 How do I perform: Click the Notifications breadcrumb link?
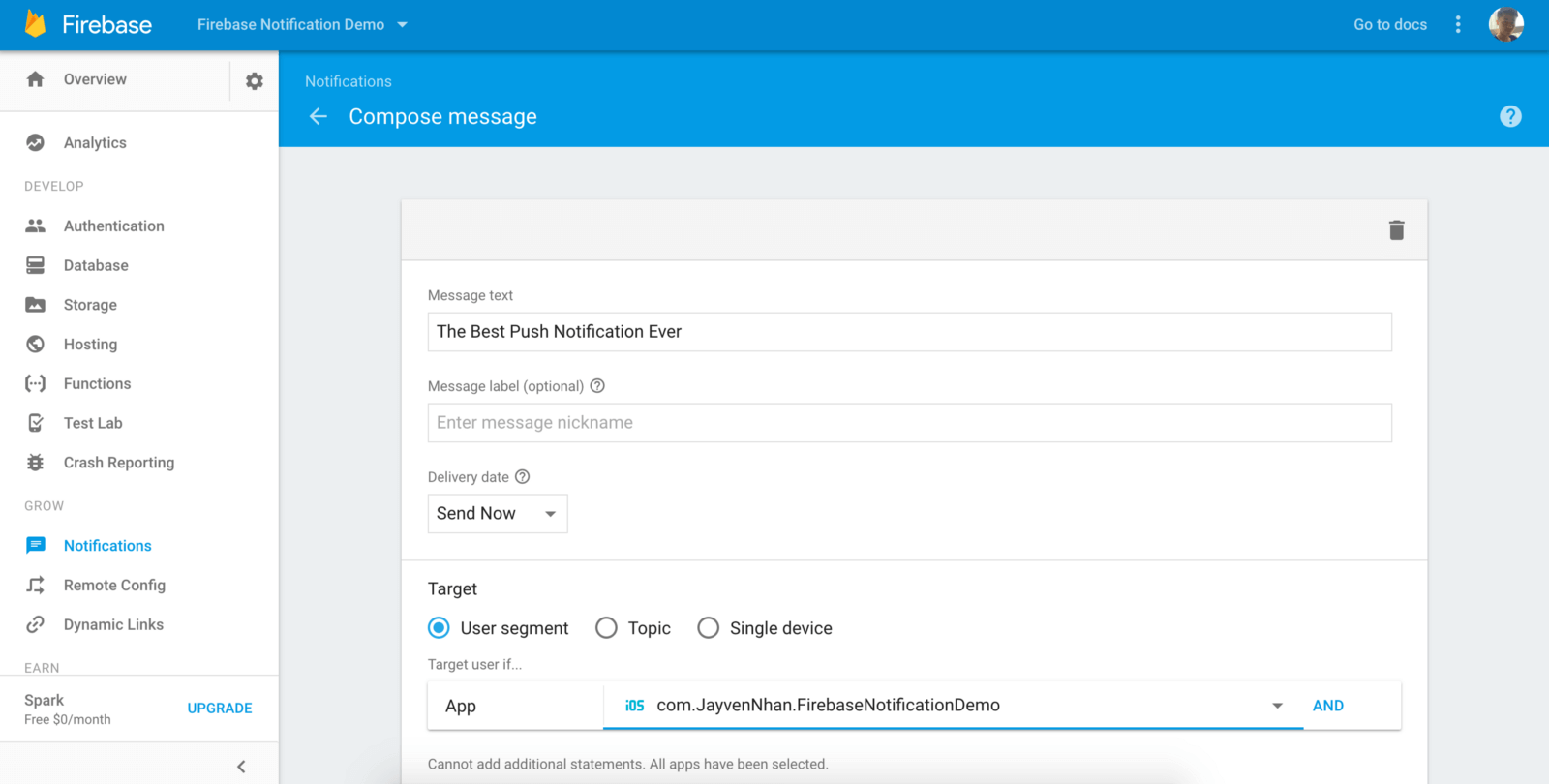tap(349, 81)
